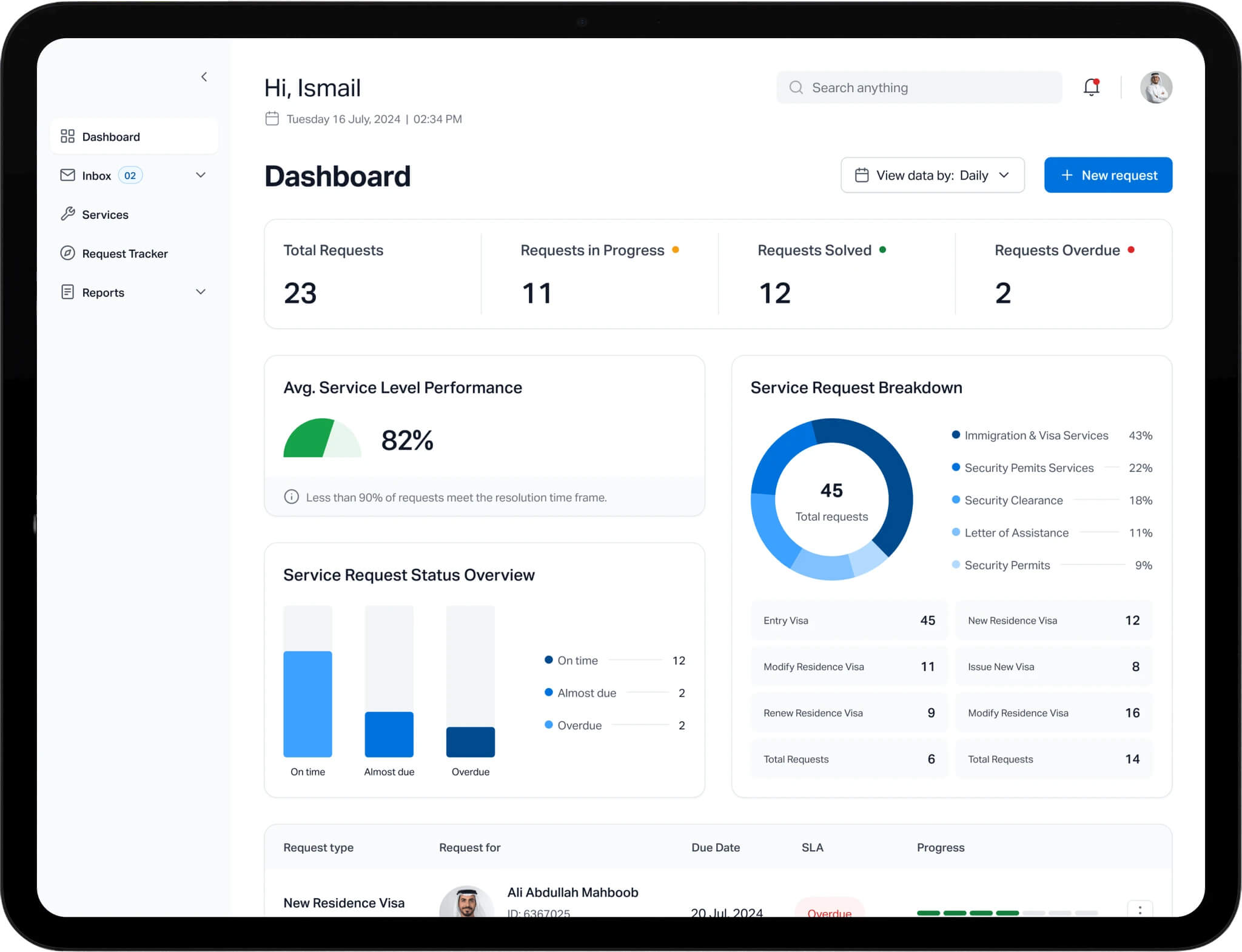This screenshot has height=952, width=1242.
Task: Expand the Inbox submenu chevron
Action: (x=201, y=175)
